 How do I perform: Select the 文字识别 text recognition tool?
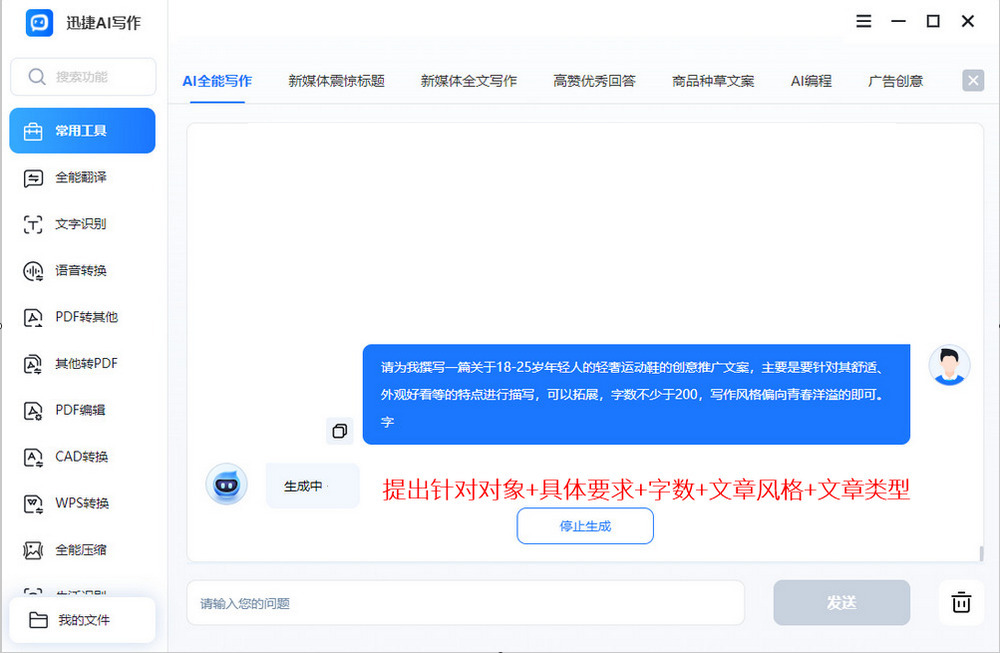[83, 224]
